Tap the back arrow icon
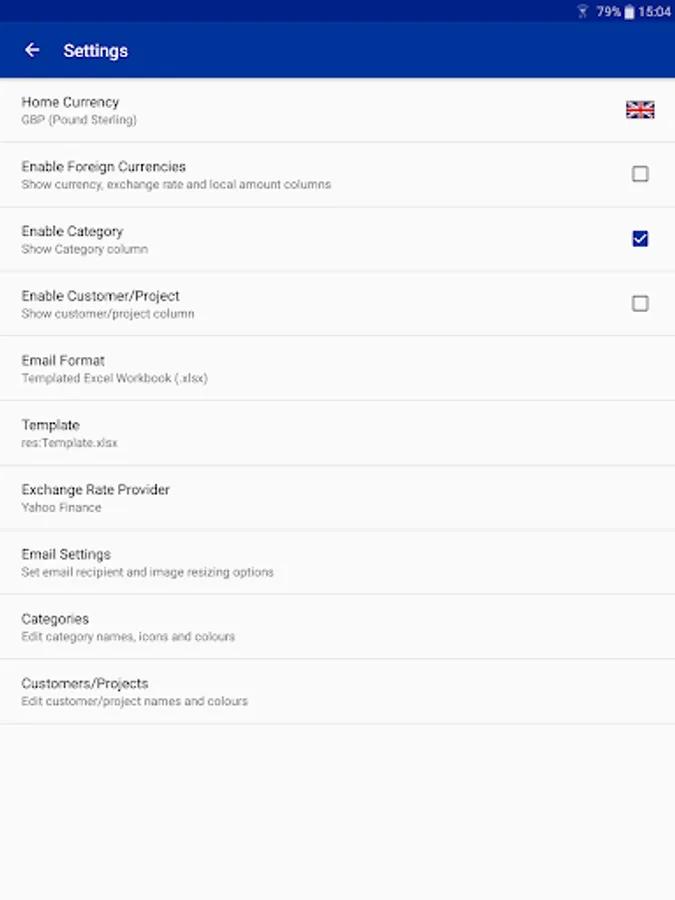The image size is (675, 900). (32, 50)
